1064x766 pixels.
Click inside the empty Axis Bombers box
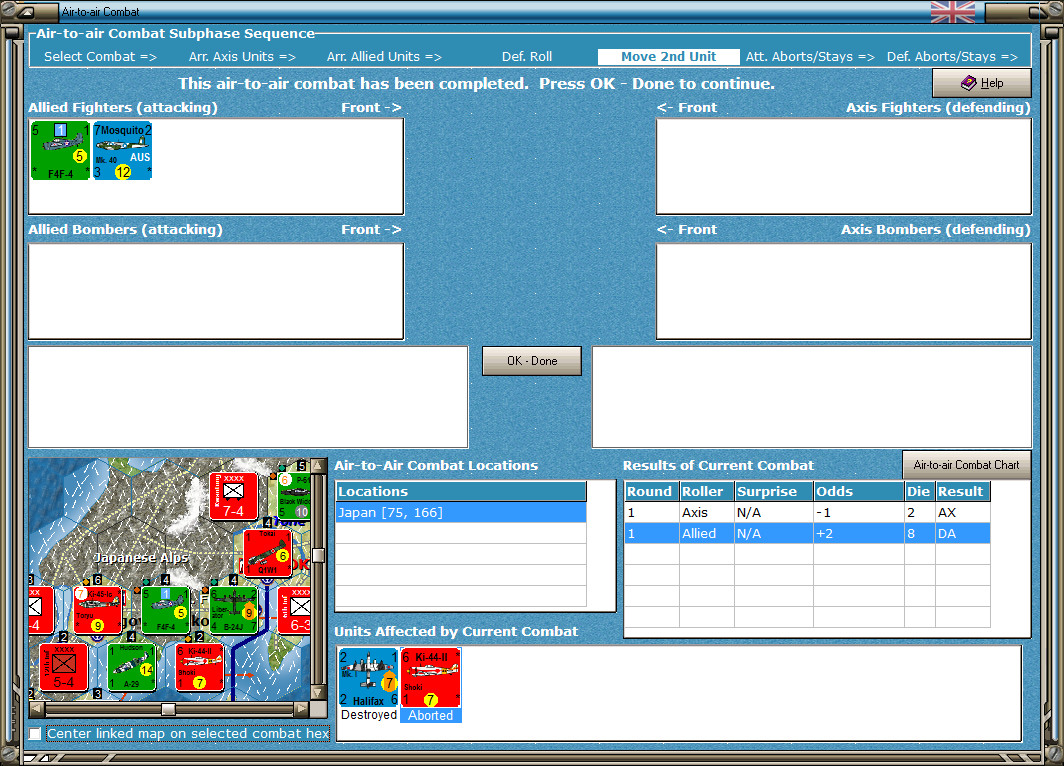(x=843, y=291)
